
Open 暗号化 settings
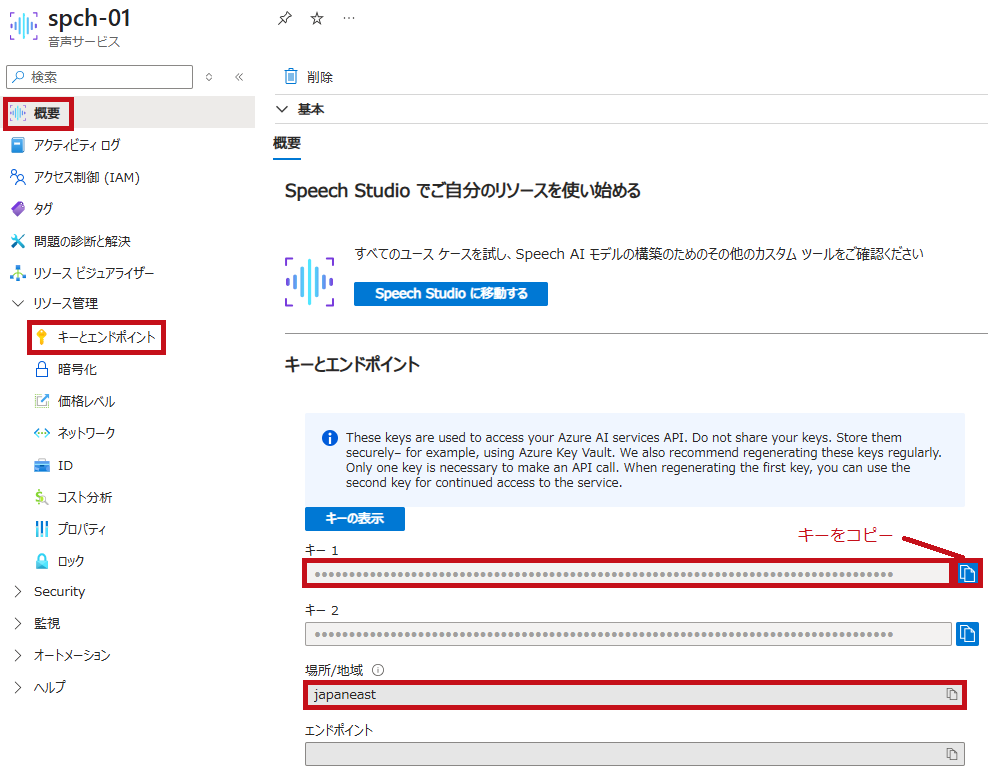point(77,369)
